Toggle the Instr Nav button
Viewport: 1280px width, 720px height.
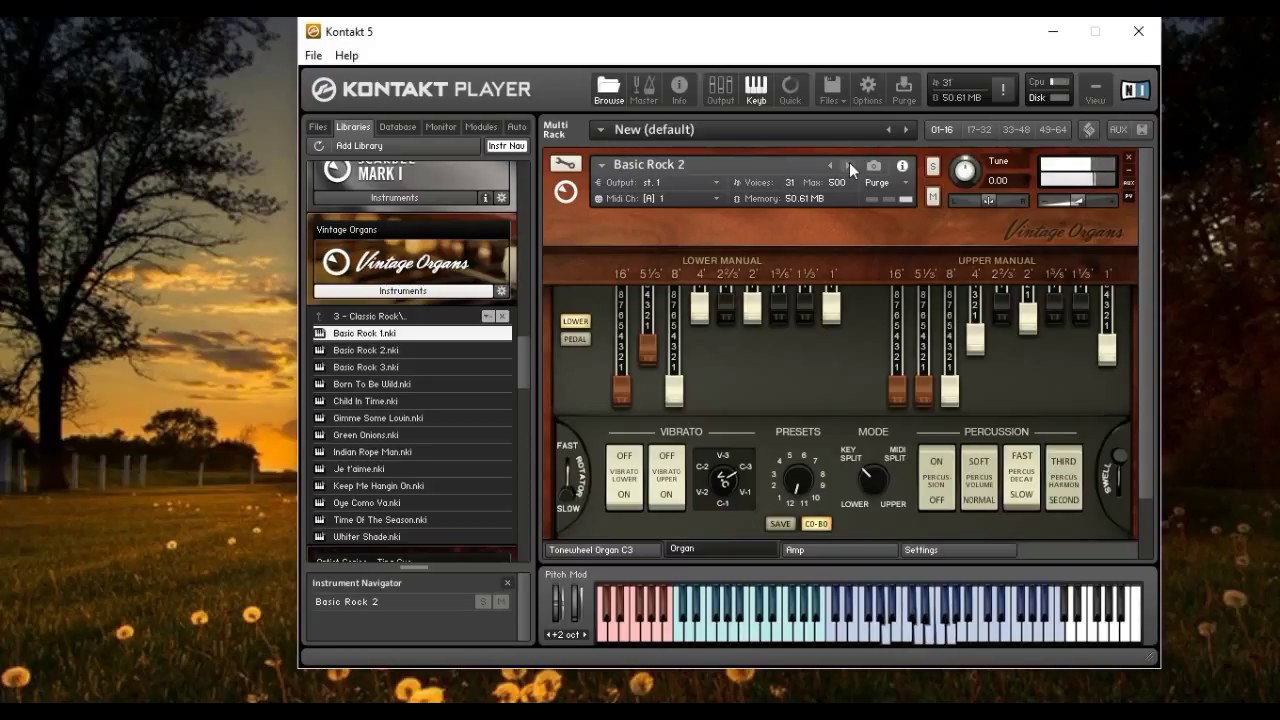(507, 146)
